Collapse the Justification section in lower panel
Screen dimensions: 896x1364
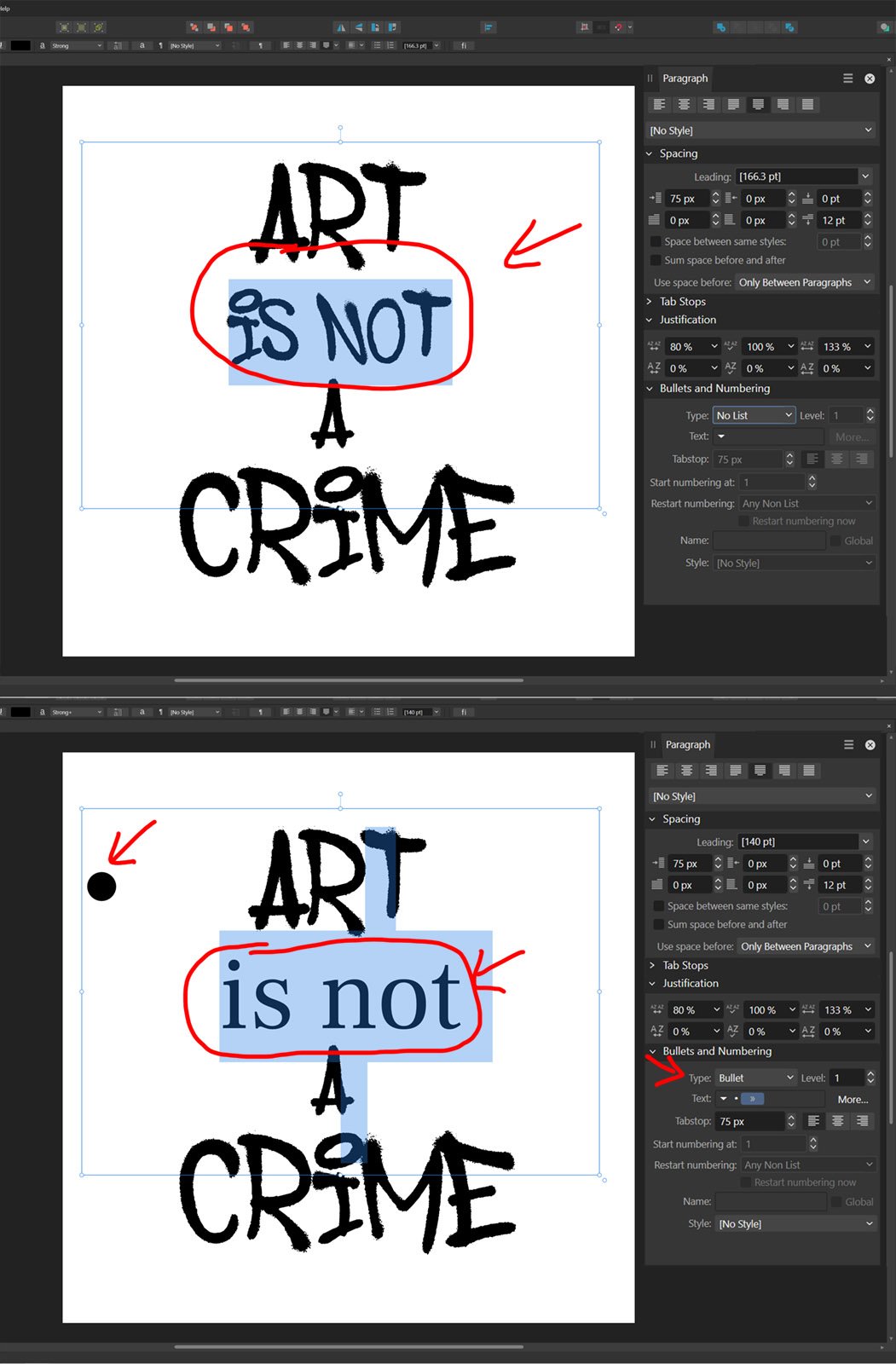click(x=652, y=983)
